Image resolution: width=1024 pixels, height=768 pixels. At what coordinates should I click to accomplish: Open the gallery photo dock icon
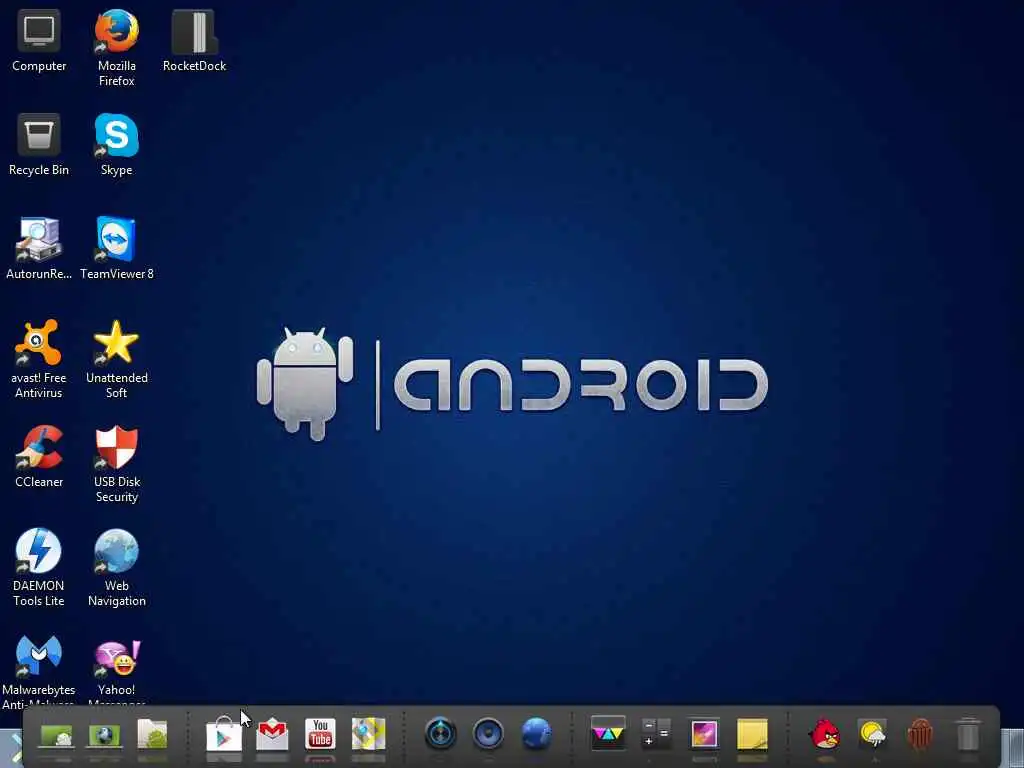coord(704,733)
